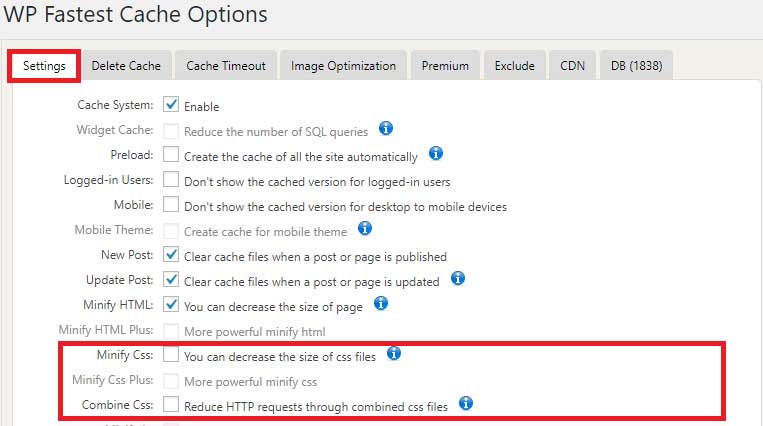
Task: Click info icon for Minify HTML
Action: [x=380, y=303]
